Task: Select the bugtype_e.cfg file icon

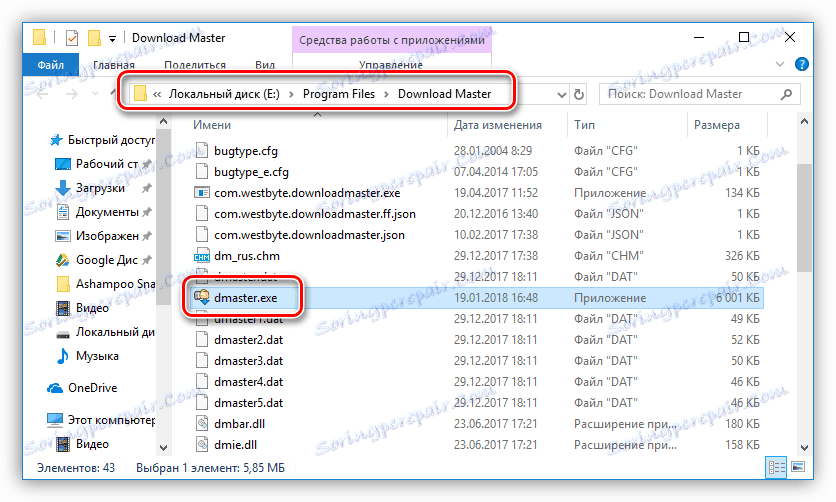Action: 202,172
